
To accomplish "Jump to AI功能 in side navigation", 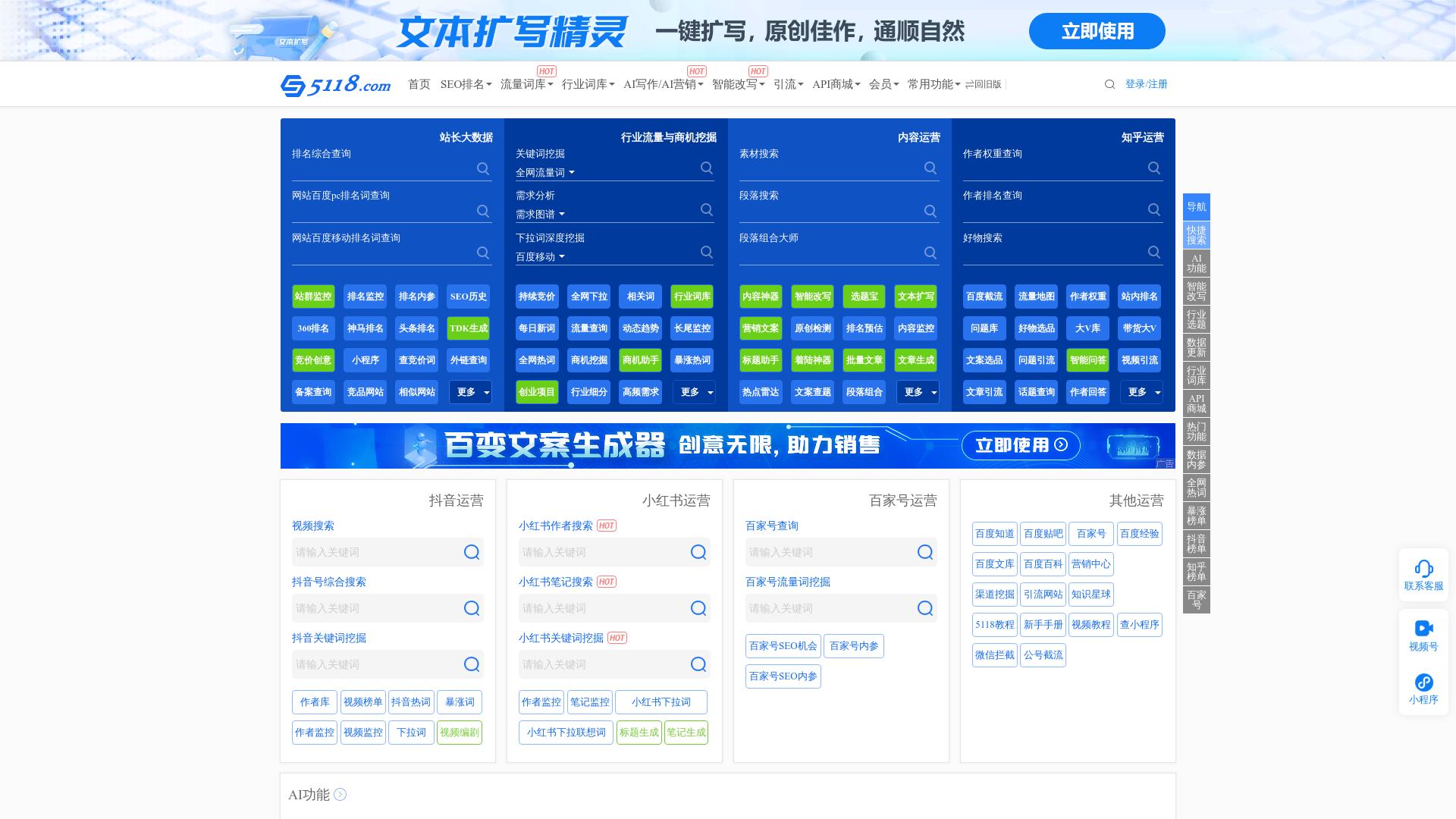I will click(1197, 263).
